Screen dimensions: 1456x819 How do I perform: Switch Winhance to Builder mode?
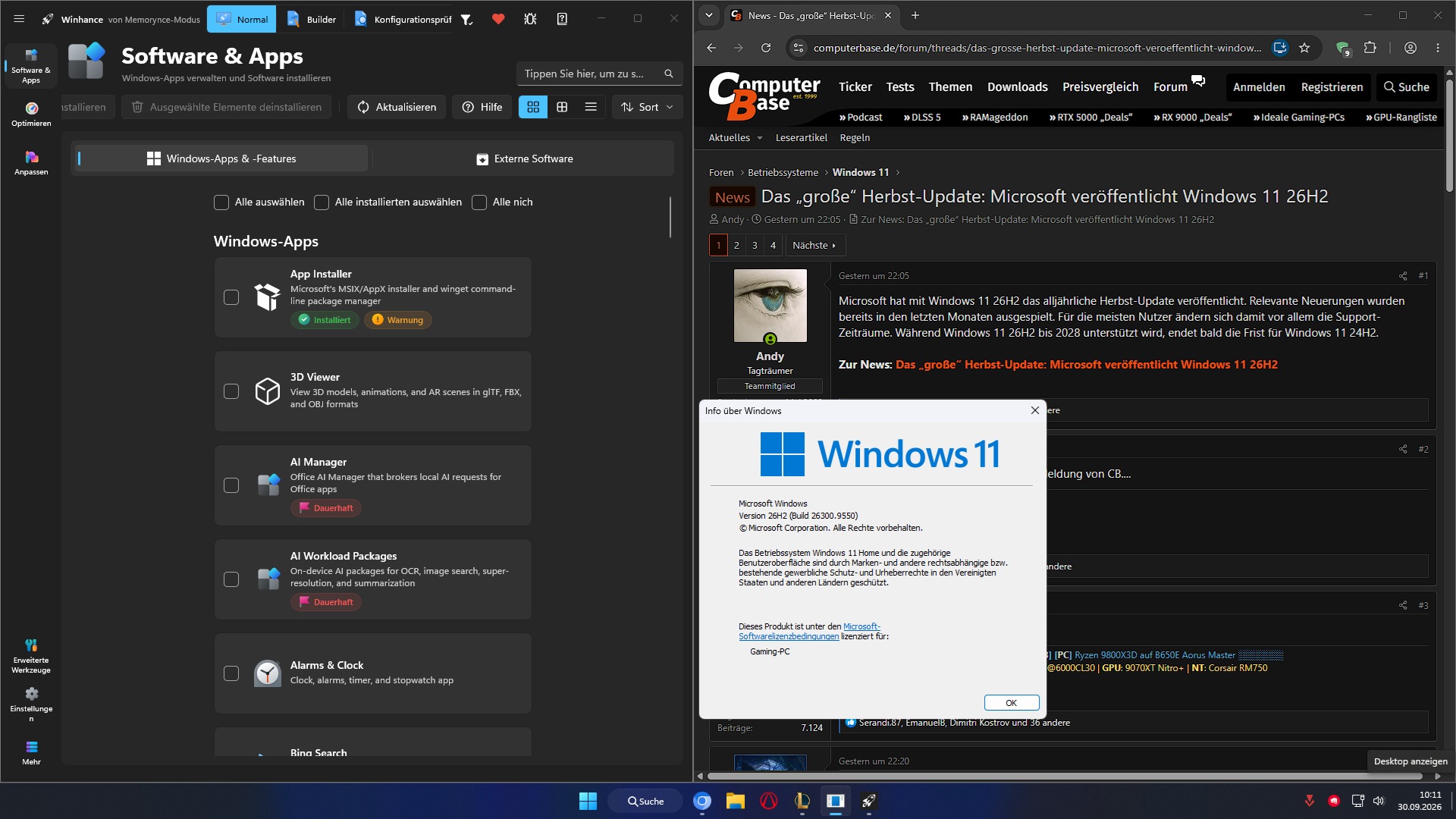tap(312, 19)
